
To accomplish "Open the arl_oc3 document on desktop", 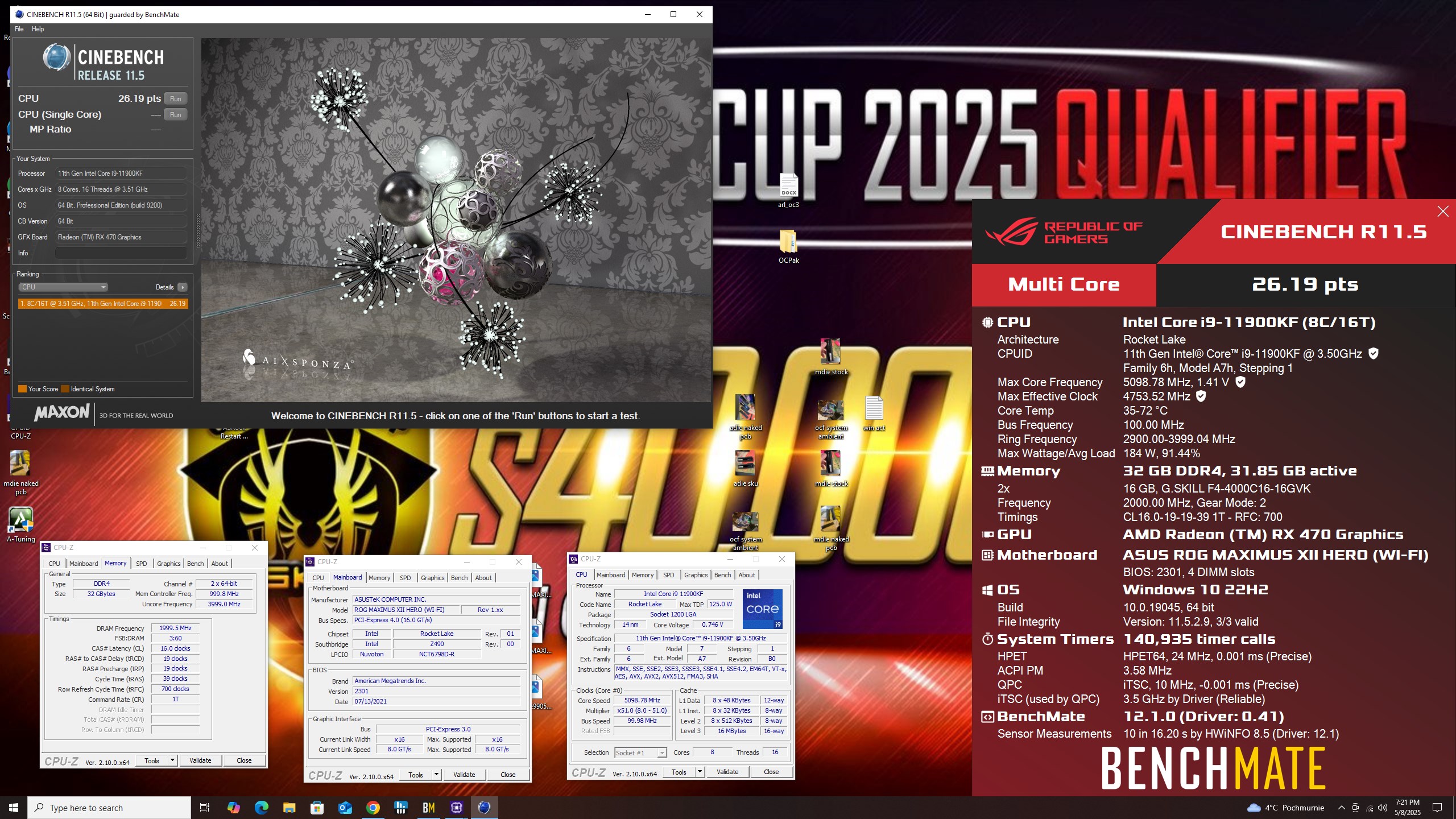I will coord(788,191).
